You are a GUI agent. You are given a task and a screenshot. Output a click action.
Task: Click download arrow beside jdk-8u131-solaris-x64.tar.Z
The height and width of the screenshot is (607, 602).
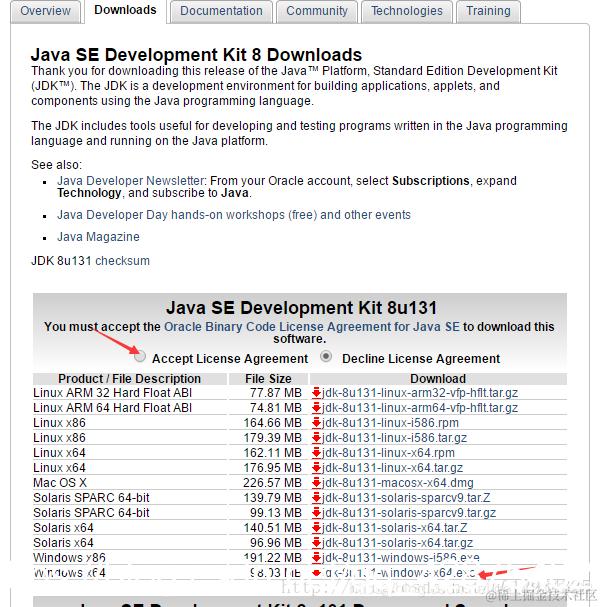point(316,528)
